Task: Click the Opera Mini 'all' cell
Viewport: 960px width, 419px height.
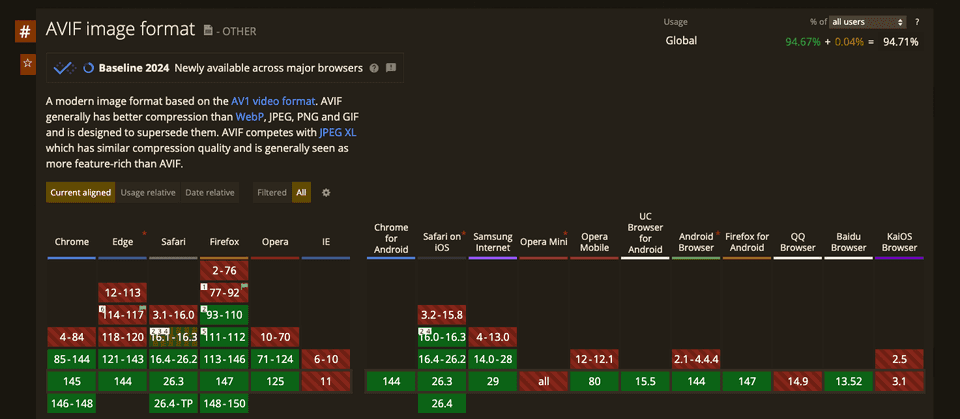Action: coord(544,381)
